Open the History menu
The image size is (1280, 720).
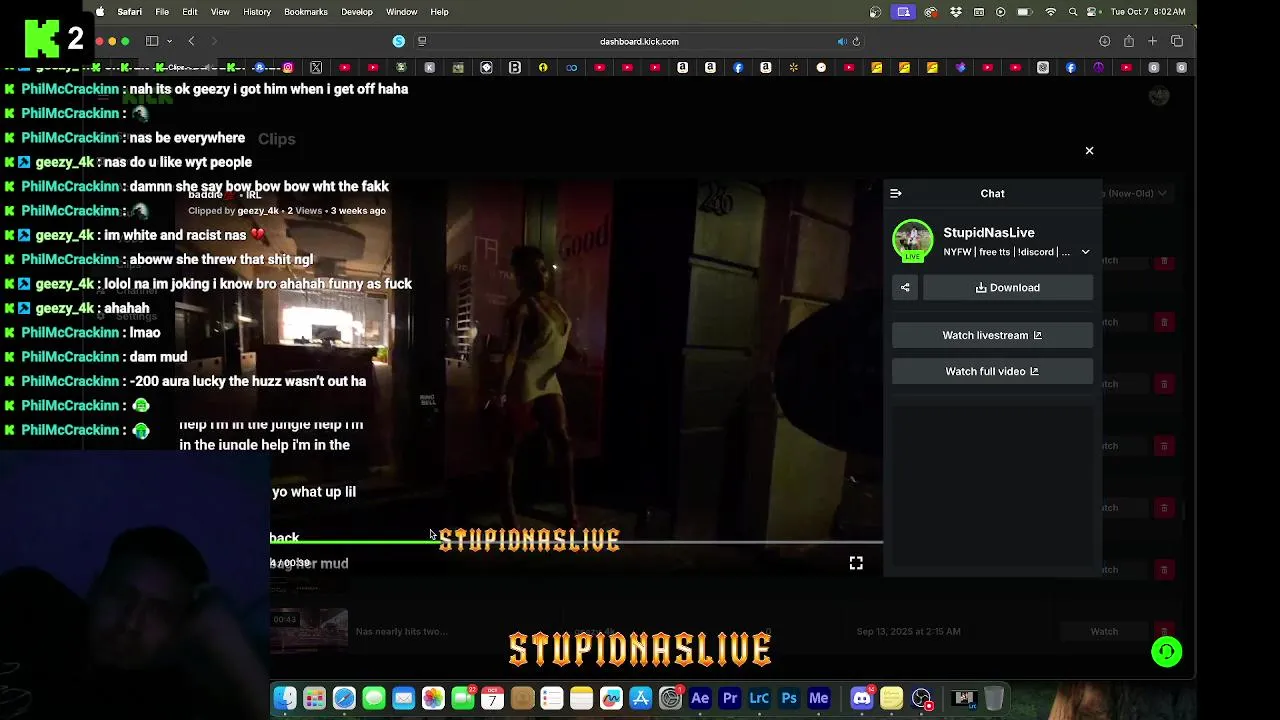point(257,12)
